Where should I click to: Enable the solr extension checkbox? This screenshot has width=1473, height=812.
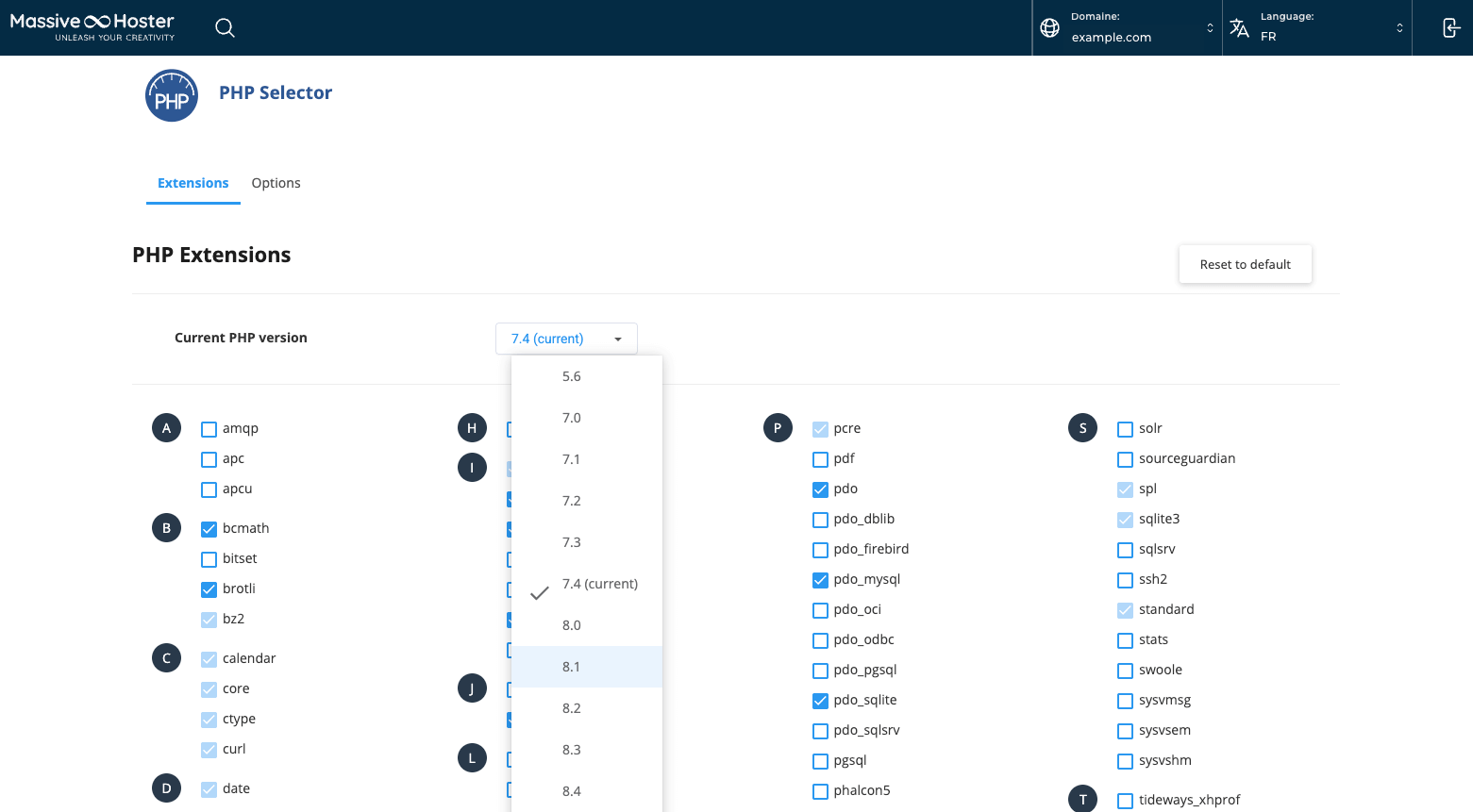pyautogui.click(x=1125, y=429)
